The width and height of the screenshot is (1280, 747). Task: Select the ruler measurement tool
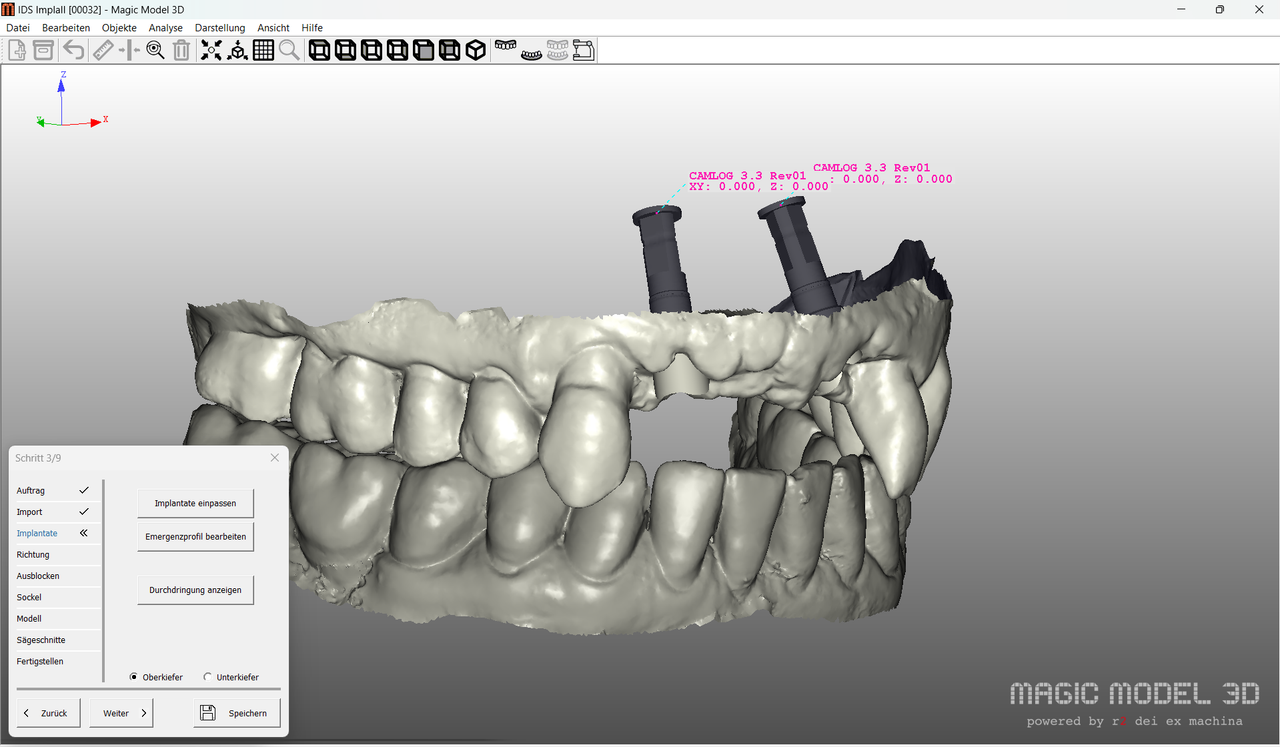pos(103,50)
